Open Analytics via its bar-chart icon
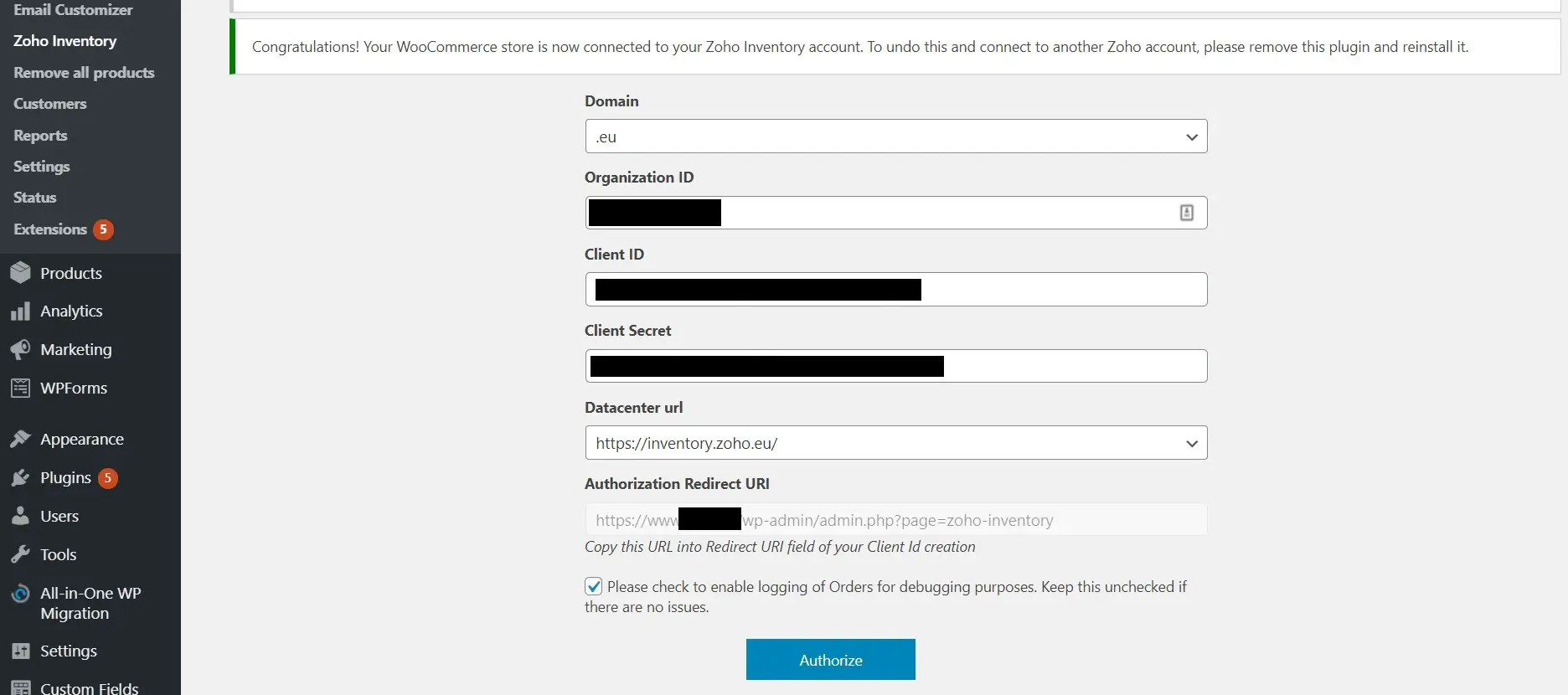 tap(21, 311)
